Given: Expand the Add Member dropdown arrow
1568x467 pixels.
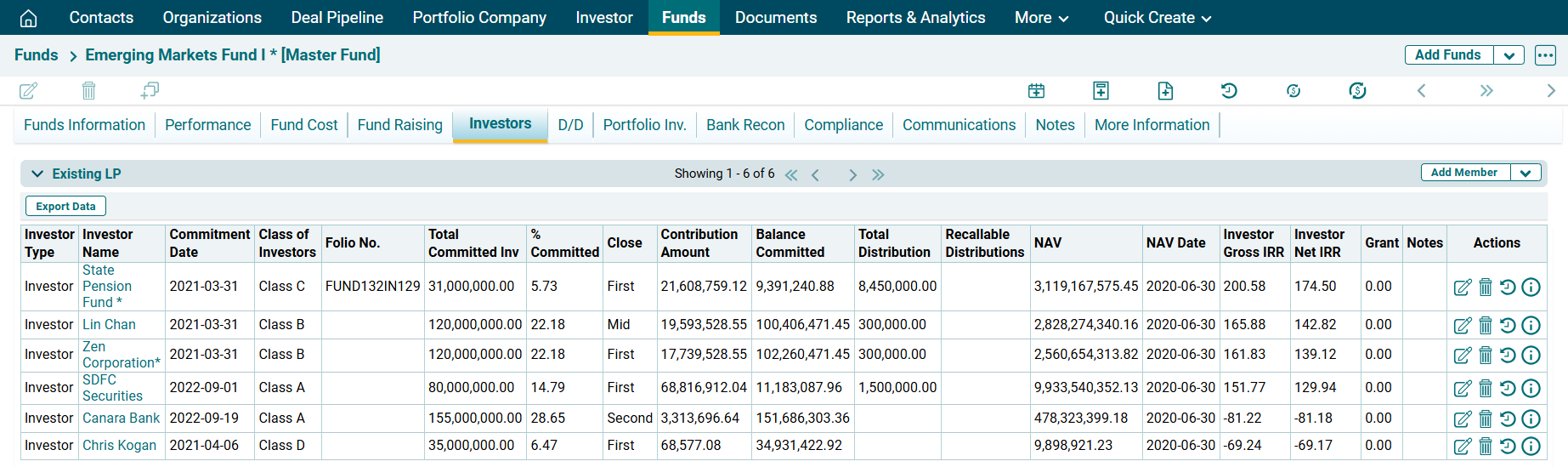Looking at the screenshot, I should [1526, 173].
